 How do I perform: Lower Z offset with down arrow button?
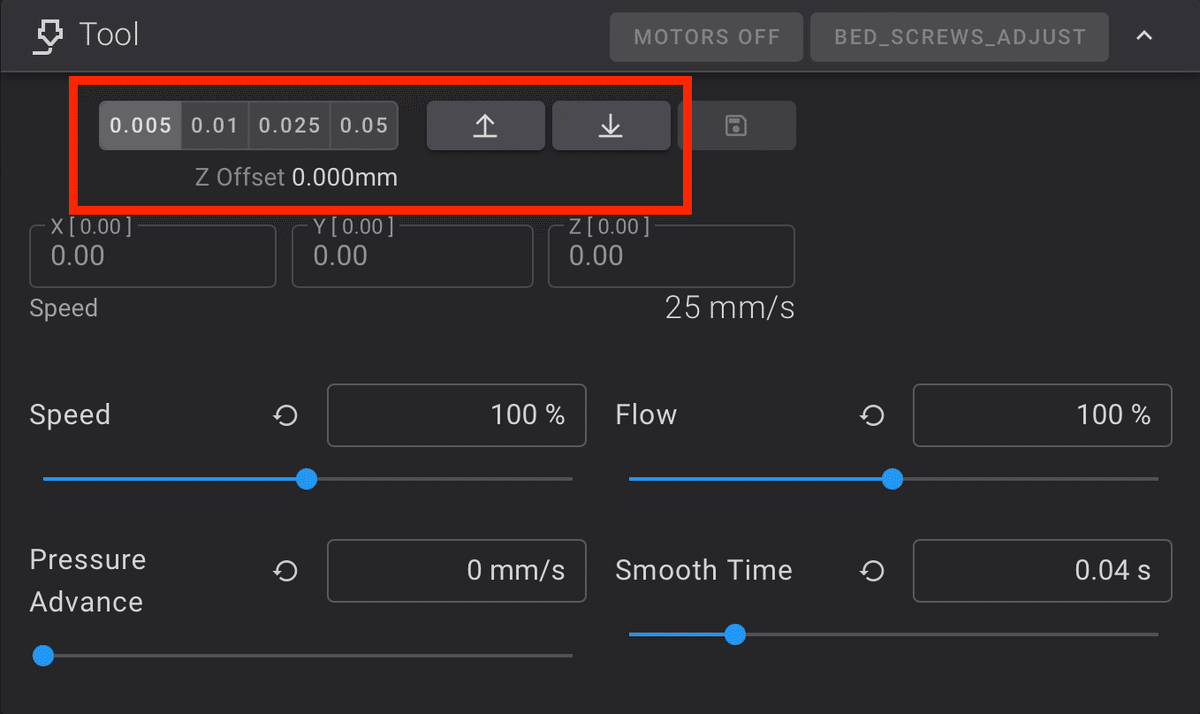pyautogui.click(x=611, y=126)
